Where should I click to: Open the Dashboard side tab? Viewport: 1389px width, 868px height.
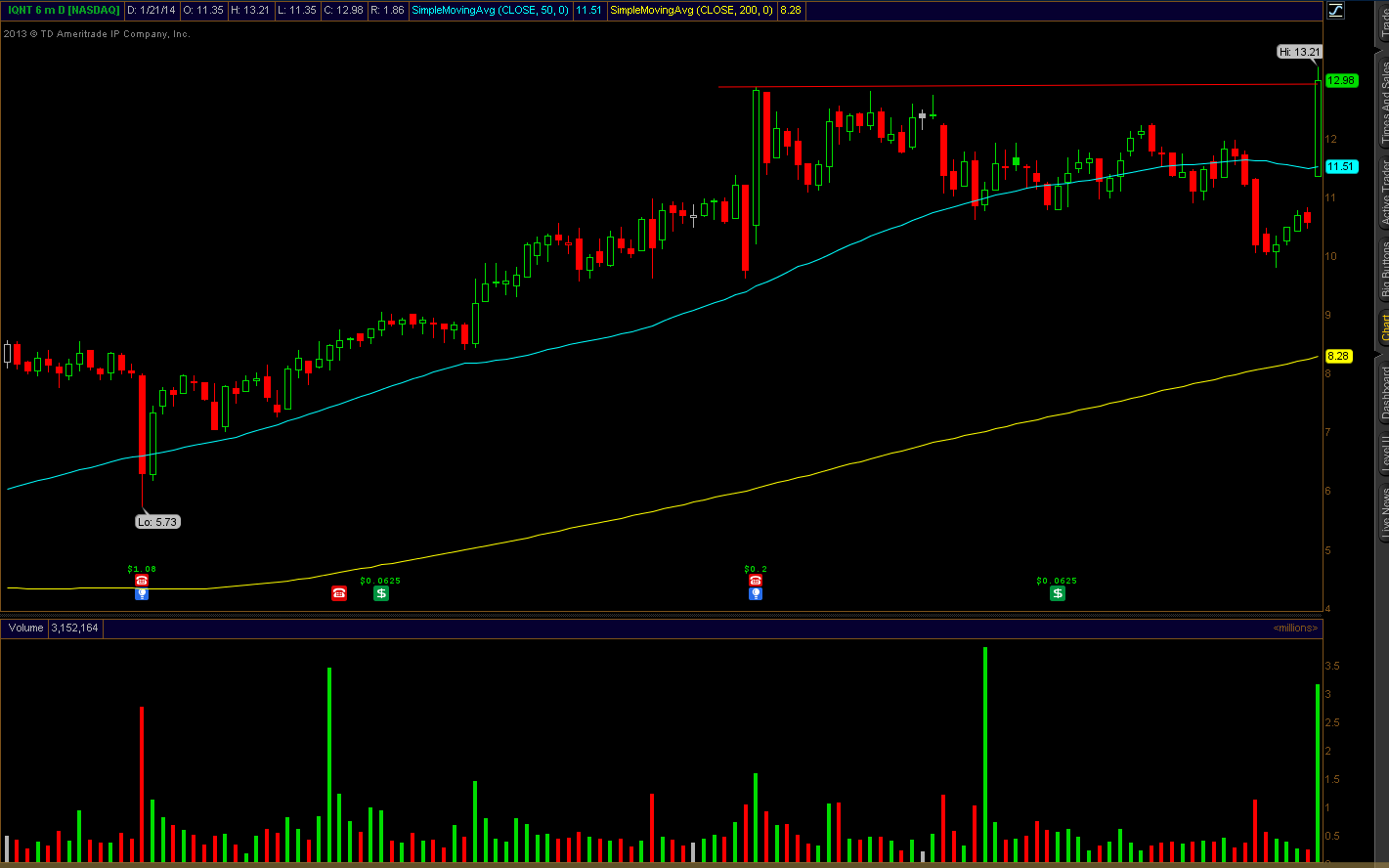point(1382,393)
